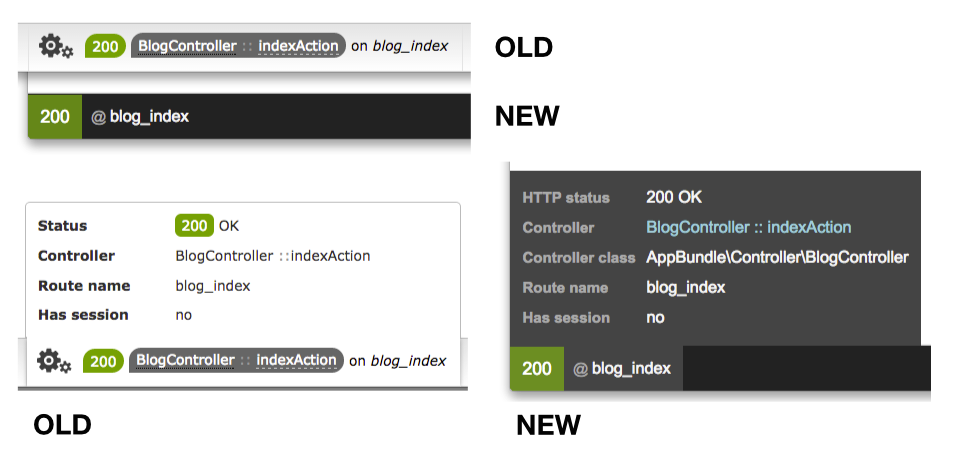Viewport: 954px width, 457px height.
Task: Select @ blog_index in the bottom dark toolbar
Action: pyautogui.click(x=622, y=368)
